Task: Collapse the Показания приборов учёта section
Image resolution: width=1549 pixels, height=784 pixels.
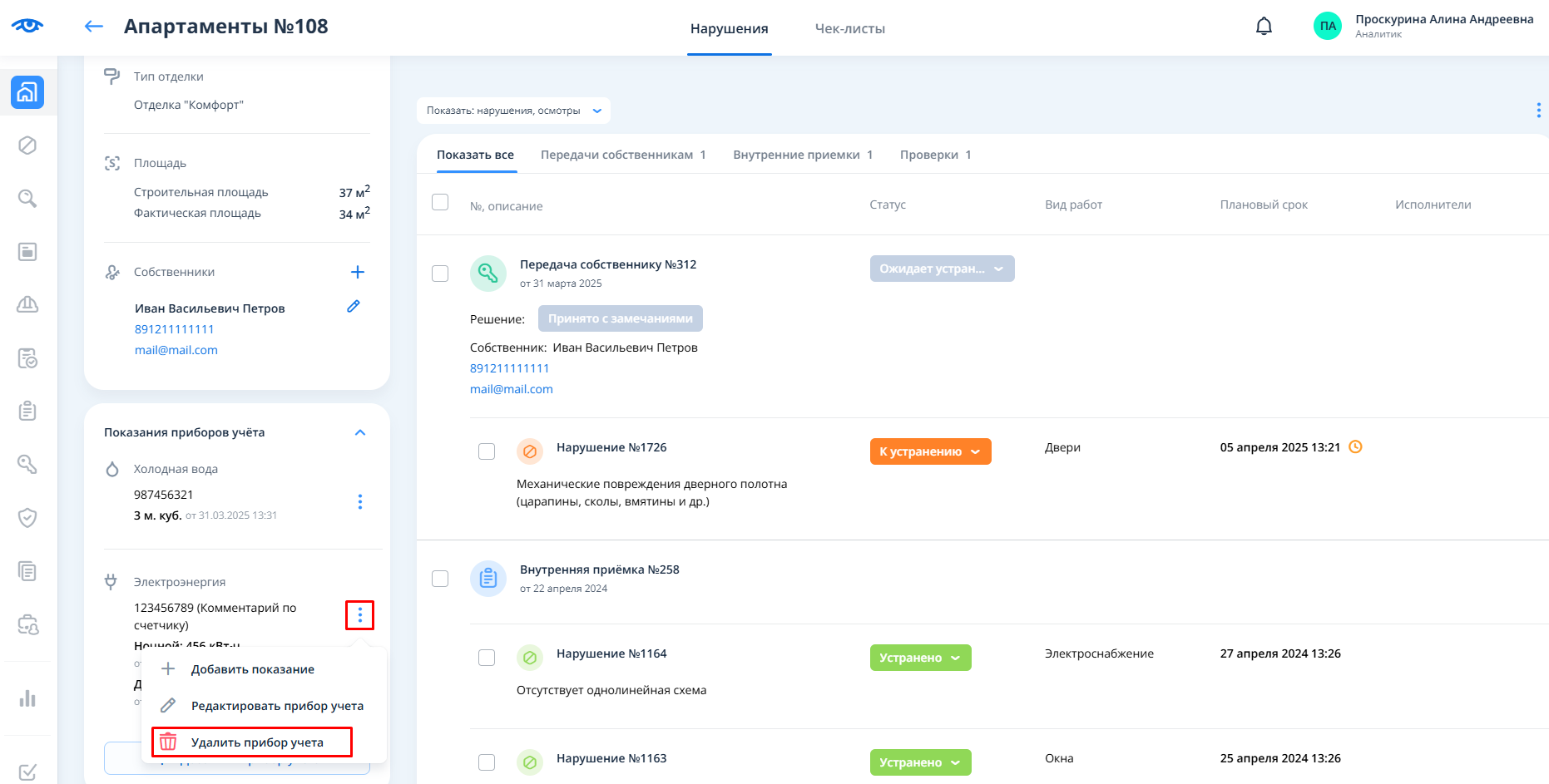Action: tap(360, 432)
